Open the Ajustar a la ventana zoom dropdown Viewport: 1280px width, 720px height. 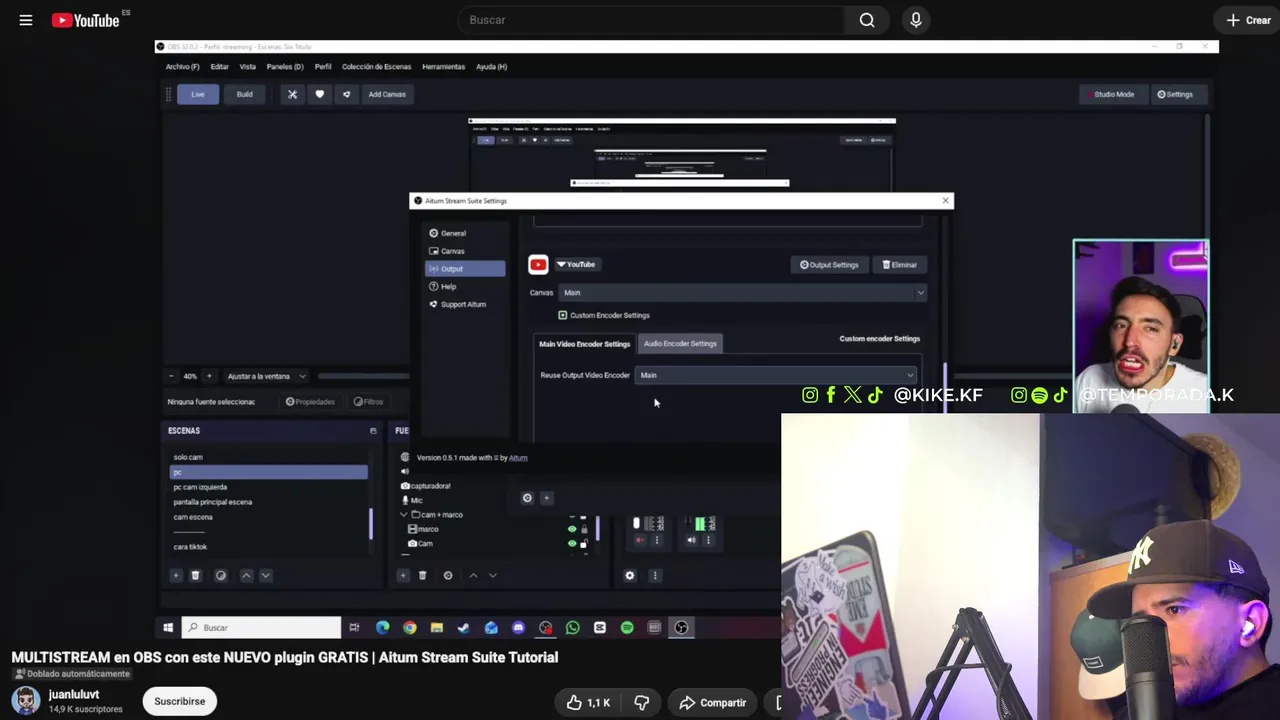tap(266, 376)
